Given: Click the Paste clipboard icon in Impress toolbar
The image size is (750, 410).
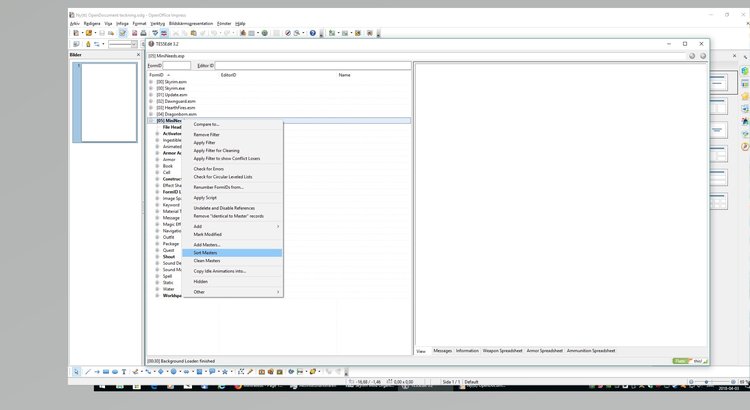Looking at the screenshot, I should [x=193, y=33].
